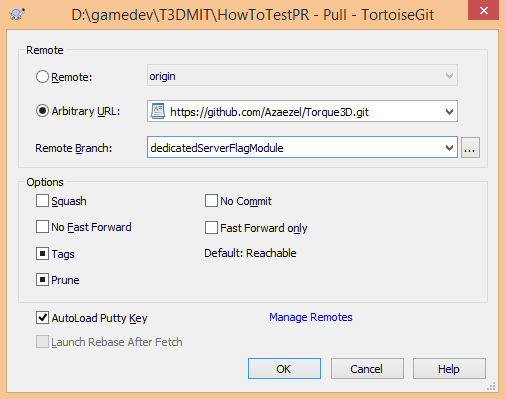The height and width of the screenshot is (399, 505).
Task: Click the web page icon in URL field
Action: 158,111
